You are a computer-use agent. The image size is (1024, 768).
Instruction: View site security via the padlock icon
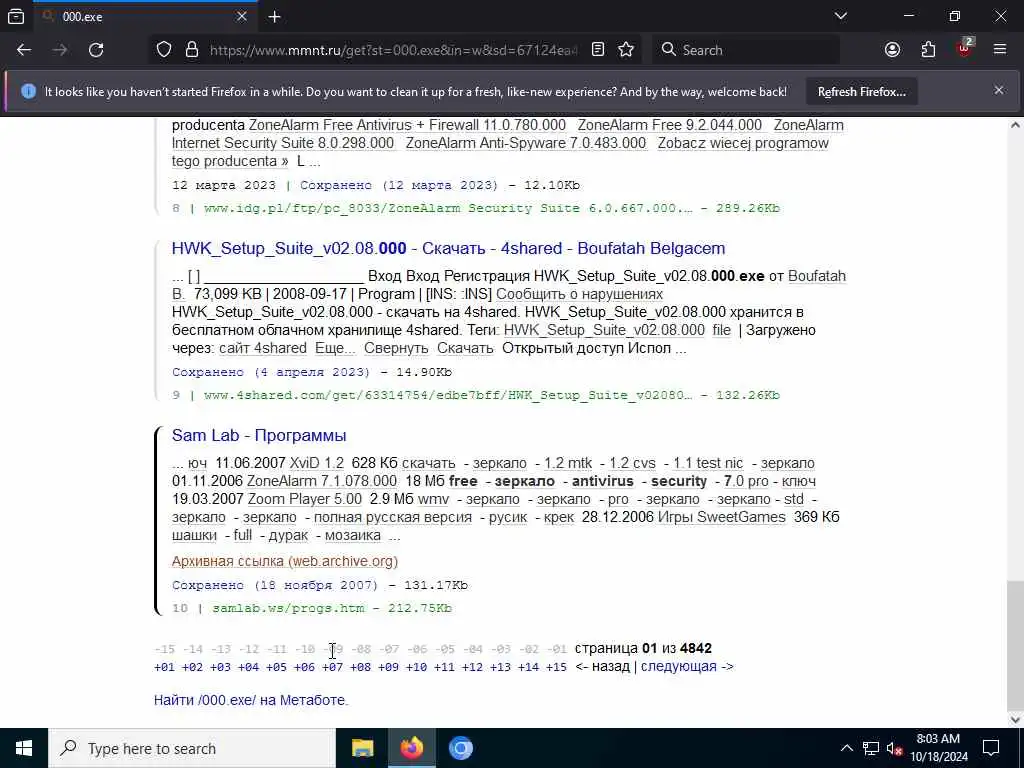[x=191, y=50]
